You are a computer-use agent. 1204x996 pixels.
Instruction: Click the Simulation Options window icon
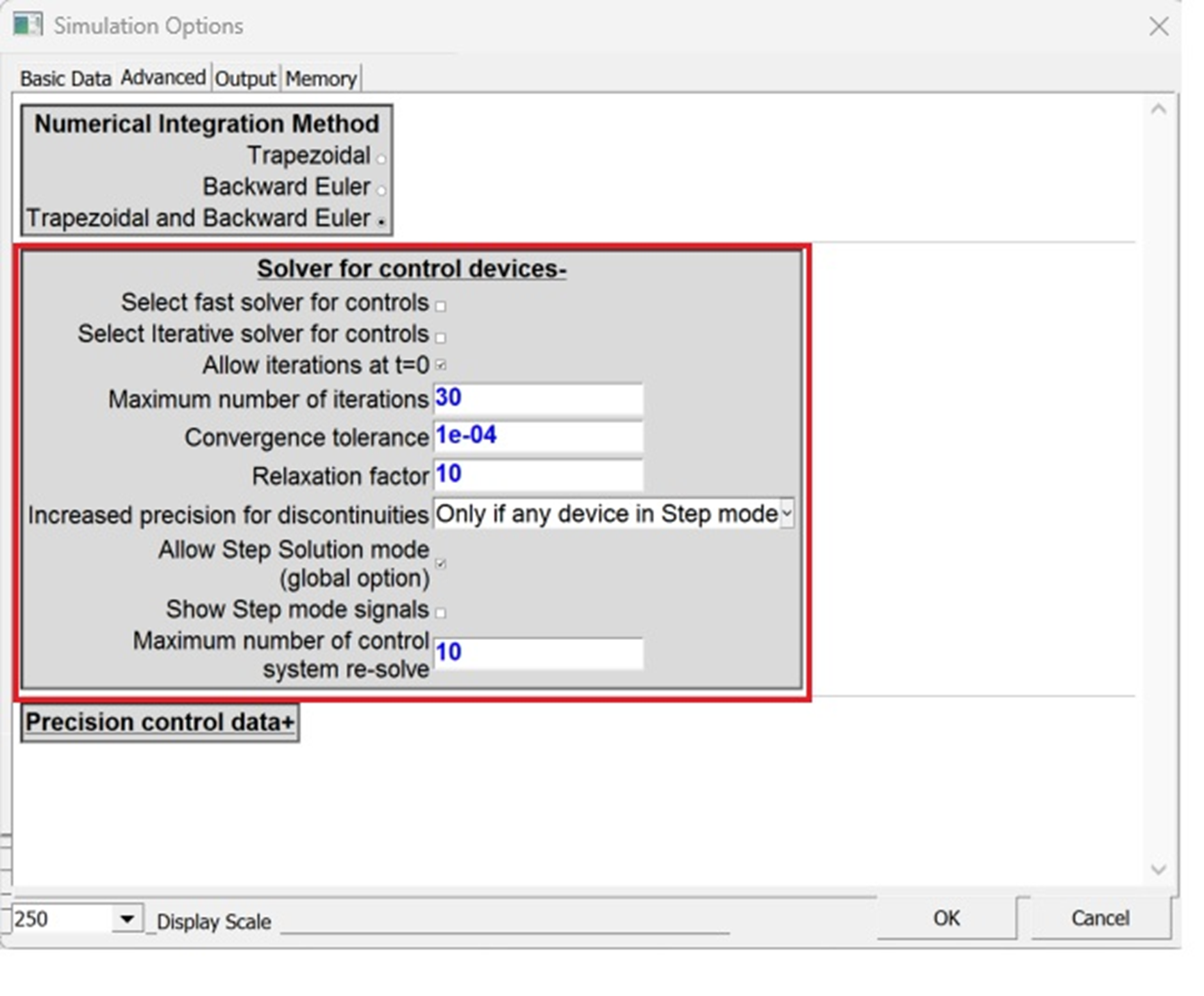pyautogui.click(x=28, y=26)
